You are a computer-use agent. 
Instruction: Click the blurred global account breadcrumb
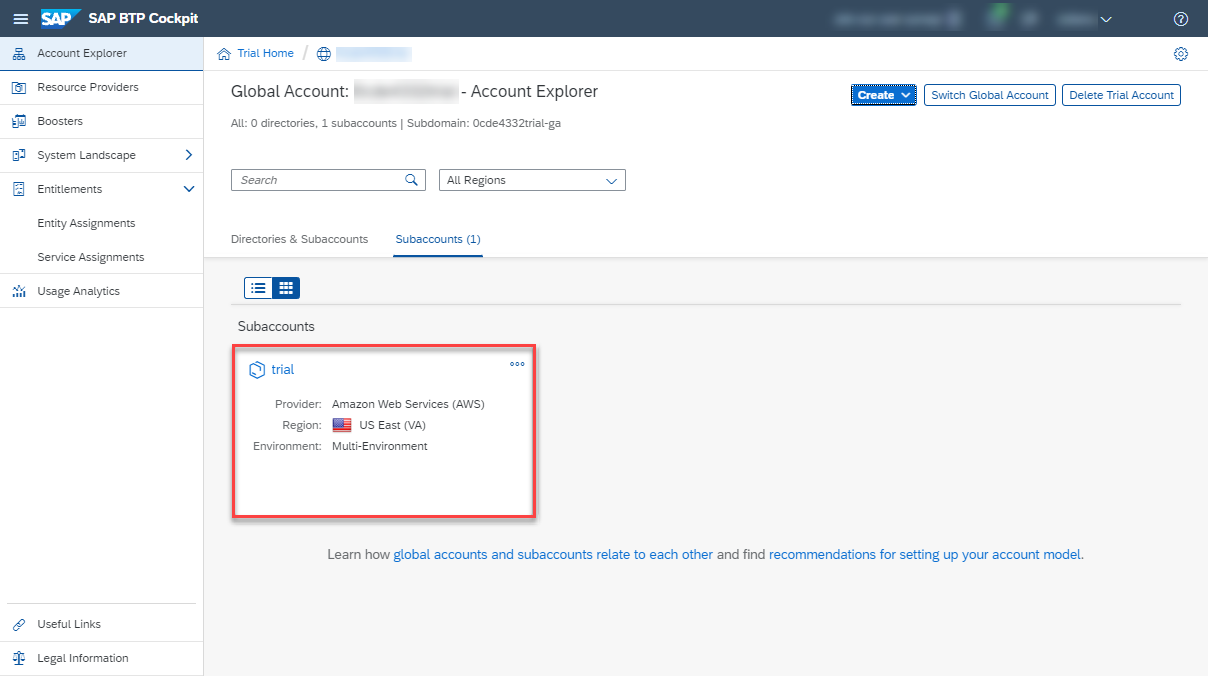pos(373,54)
